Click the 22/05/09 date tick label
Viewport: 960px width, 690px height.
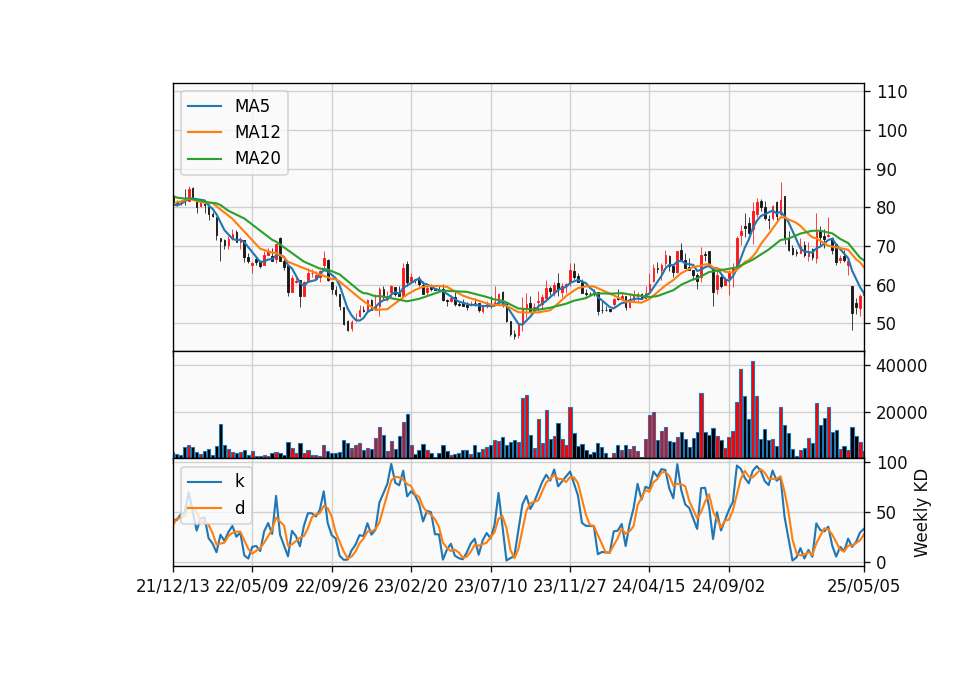252,586
